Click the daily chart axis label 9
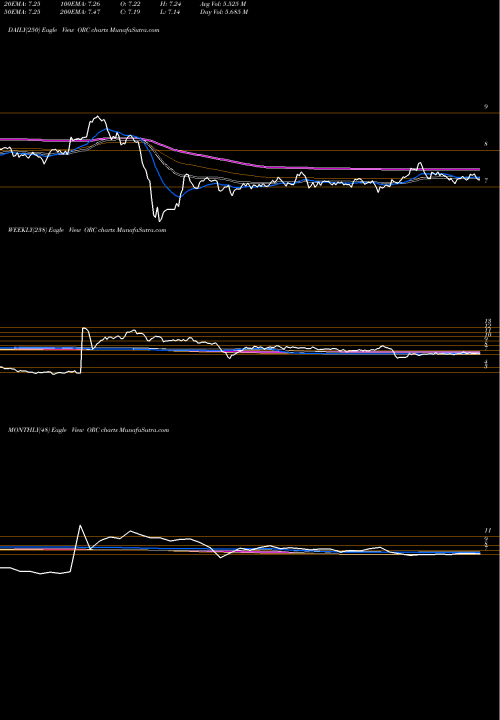This screenshot has height=720, width=500. [x=486, y=107]
